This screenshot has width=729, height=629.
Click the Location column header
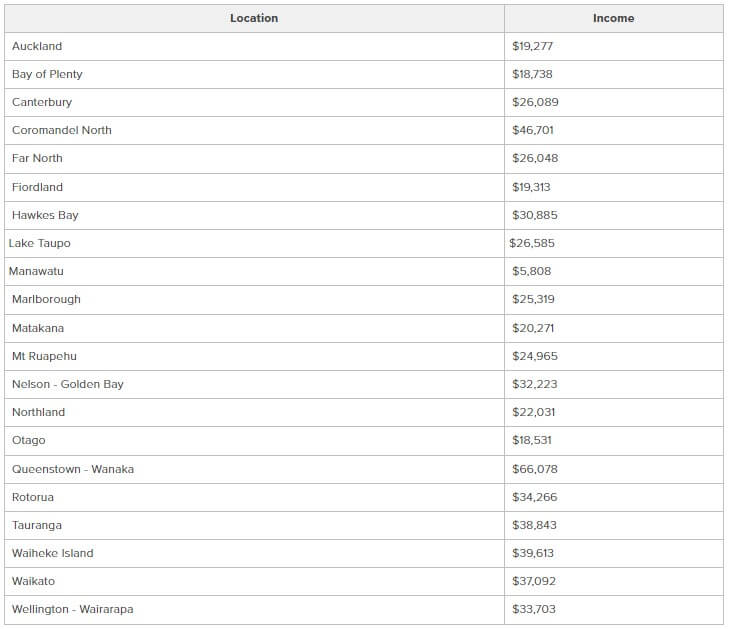254,18
